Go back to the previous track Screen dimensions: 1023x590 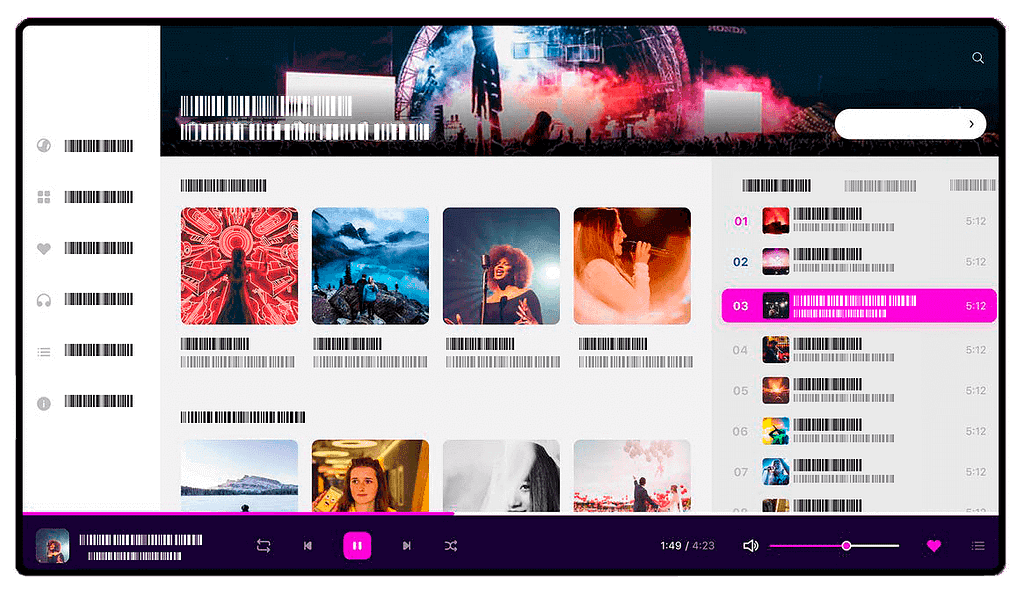(x=308, y=546)
